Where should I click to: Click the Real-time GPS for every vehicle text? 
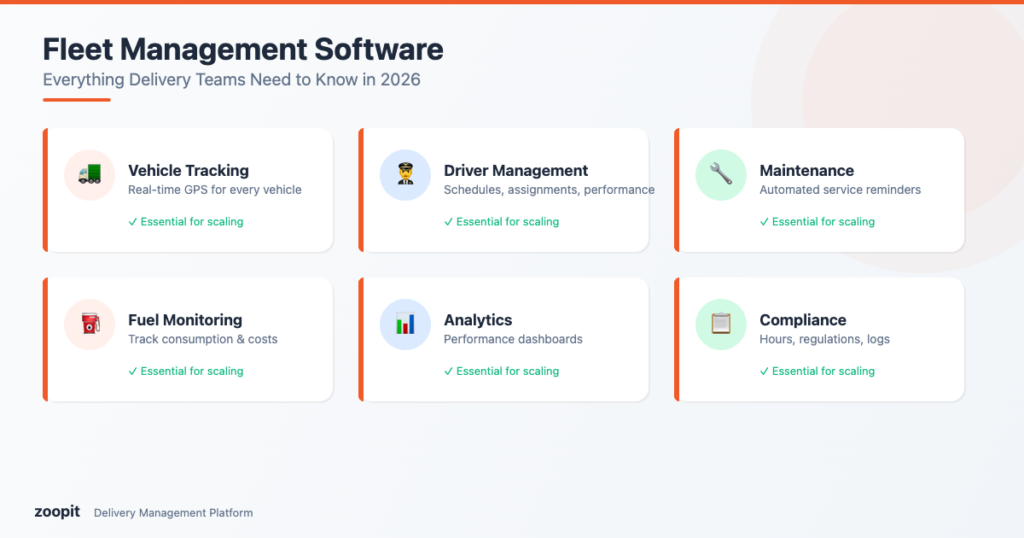click(214, 190)
